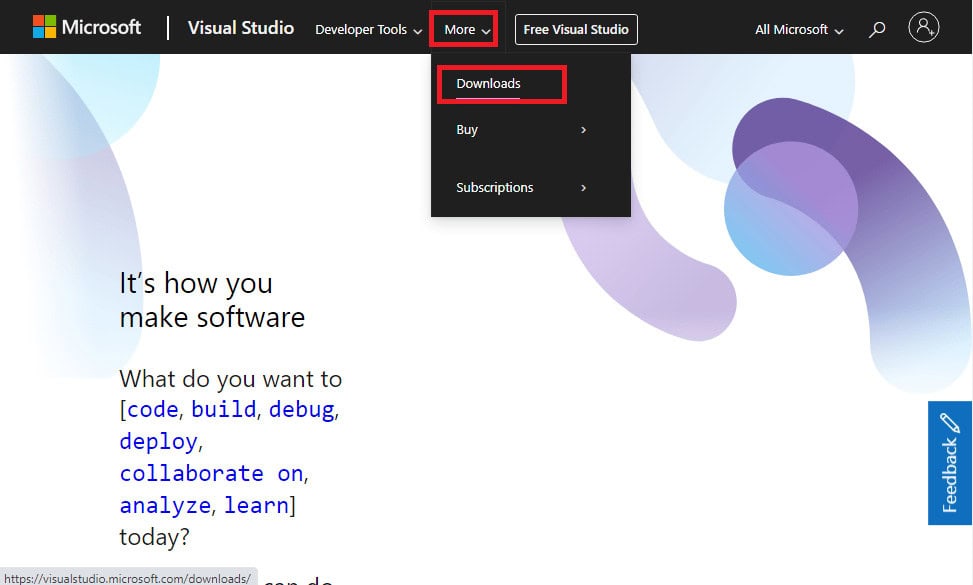Expand the Subscriptions submenu chevron
This screenshot has height=585, width=973.
pyautogui.click(x=583, y=187)
